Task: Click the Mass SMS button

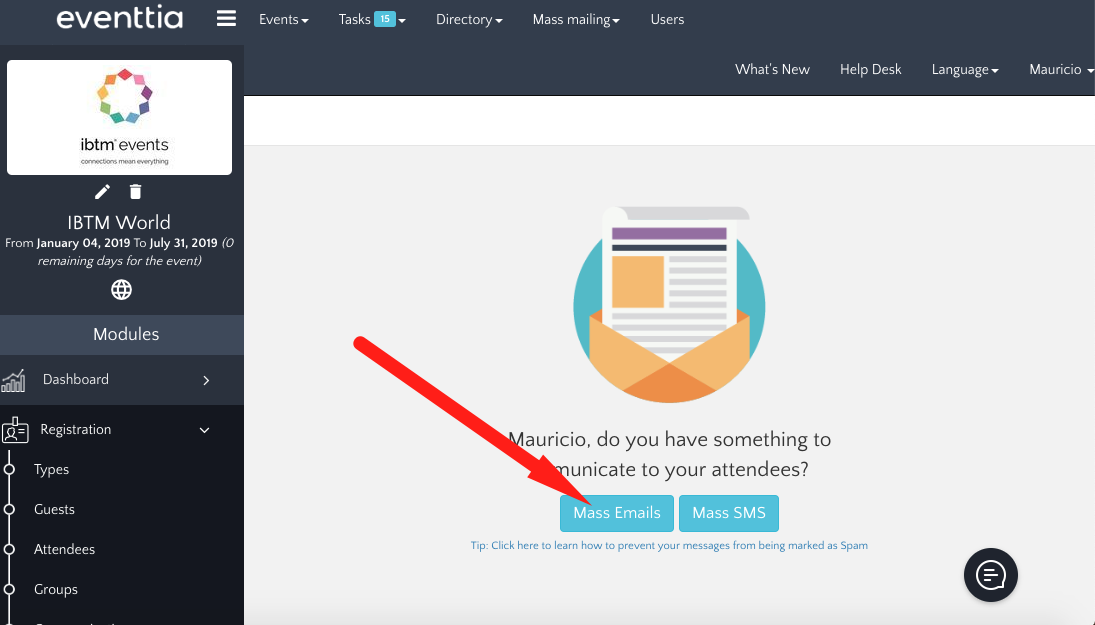Action: tap(728, 513)
